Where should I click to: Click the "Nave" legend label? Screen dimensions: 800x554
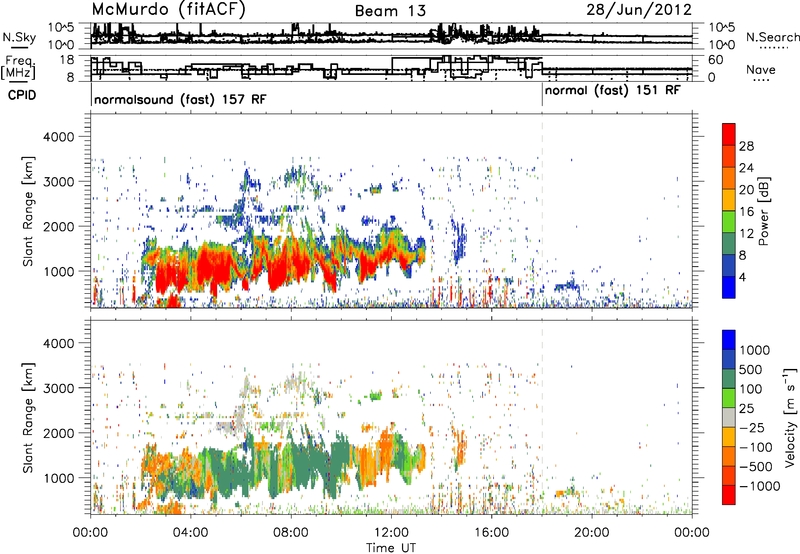pos(760,69)
